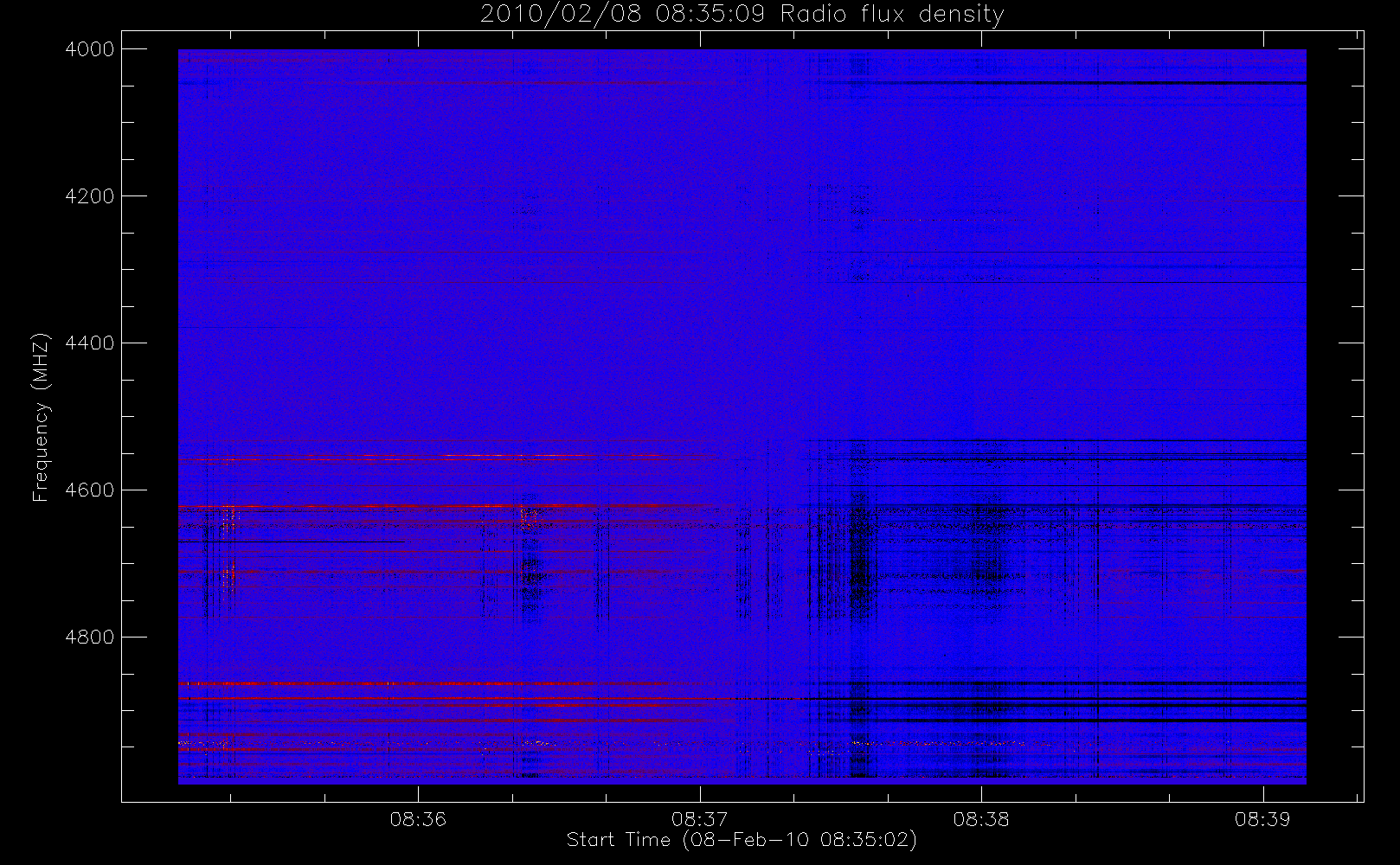Click the 08:39 time tick label
This screenshot has height=865, width=1400.
(x=1262, y=819)
